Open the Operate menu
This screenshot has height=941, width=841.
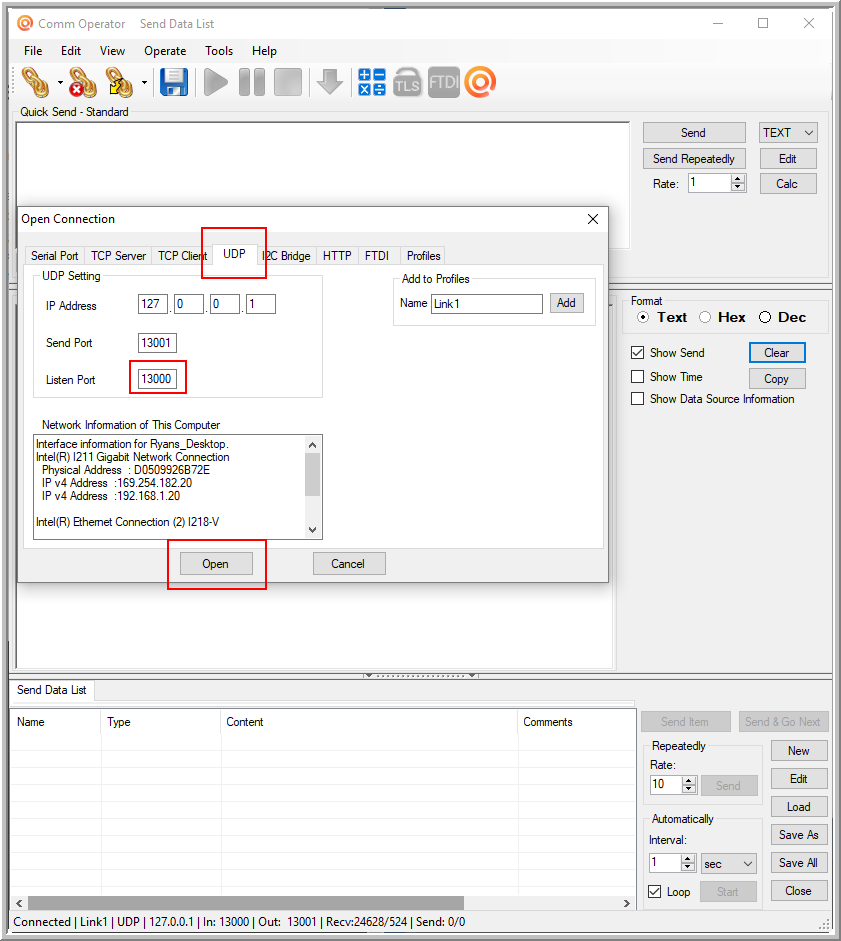pyautogui.click(x=165, y=51)
